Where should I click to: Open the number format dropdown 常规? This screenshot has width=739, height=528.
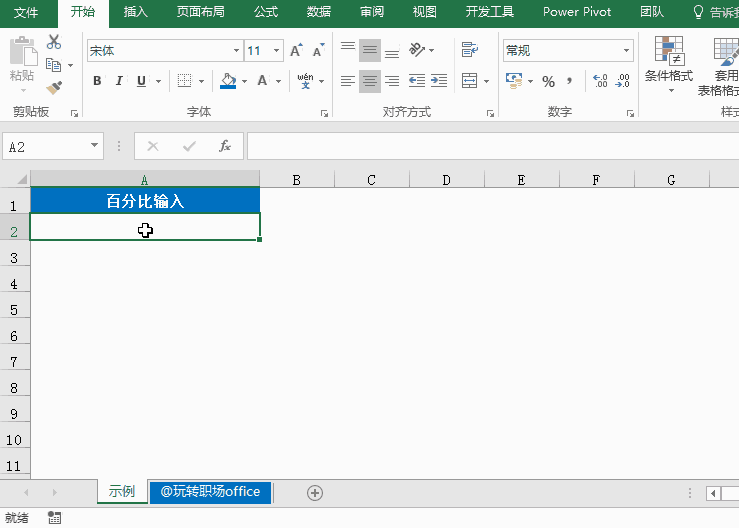point(627,50)
